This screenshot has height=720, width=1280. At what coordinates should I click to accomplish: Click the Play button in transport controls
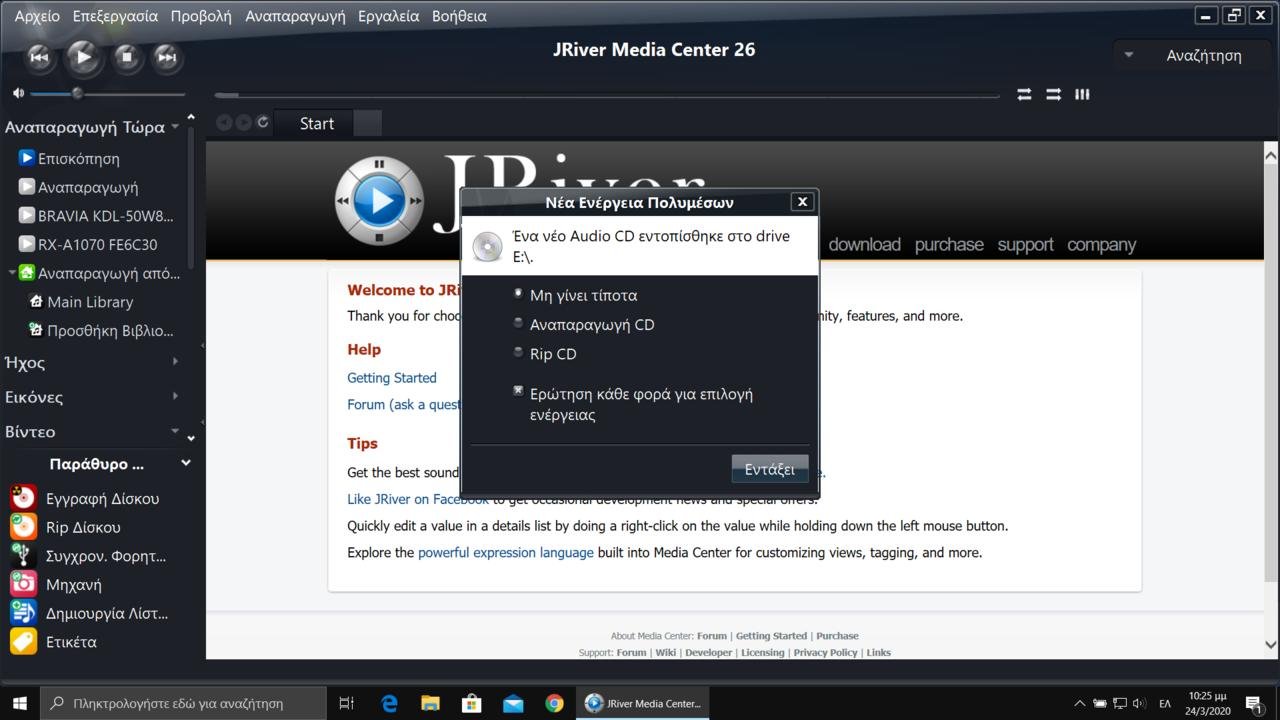83,57
